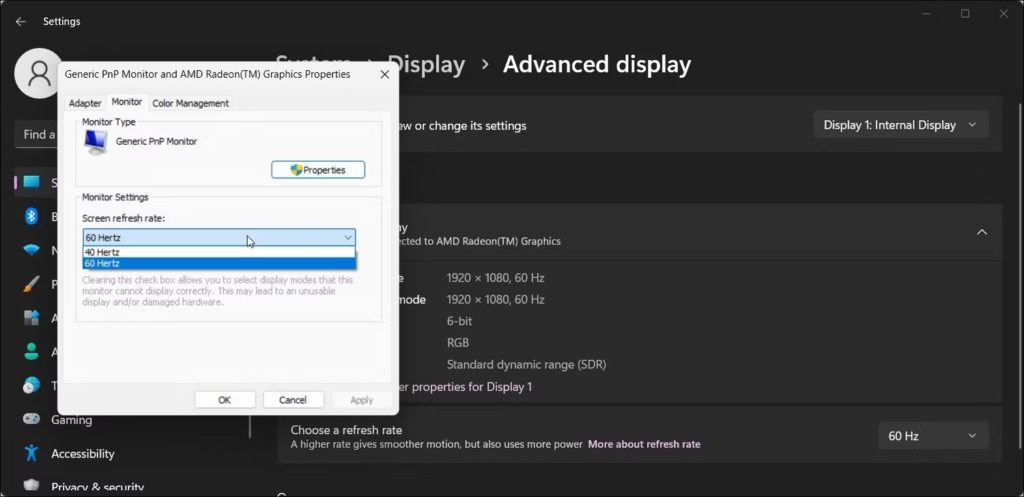The height and width of the screenshot is (497, 1024).
Task: Select 40 Hertz in refresh rate list
Action: click(219, 252)
